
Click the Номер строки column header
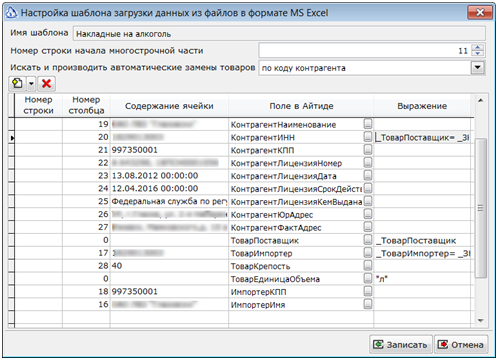pos(38,105)
